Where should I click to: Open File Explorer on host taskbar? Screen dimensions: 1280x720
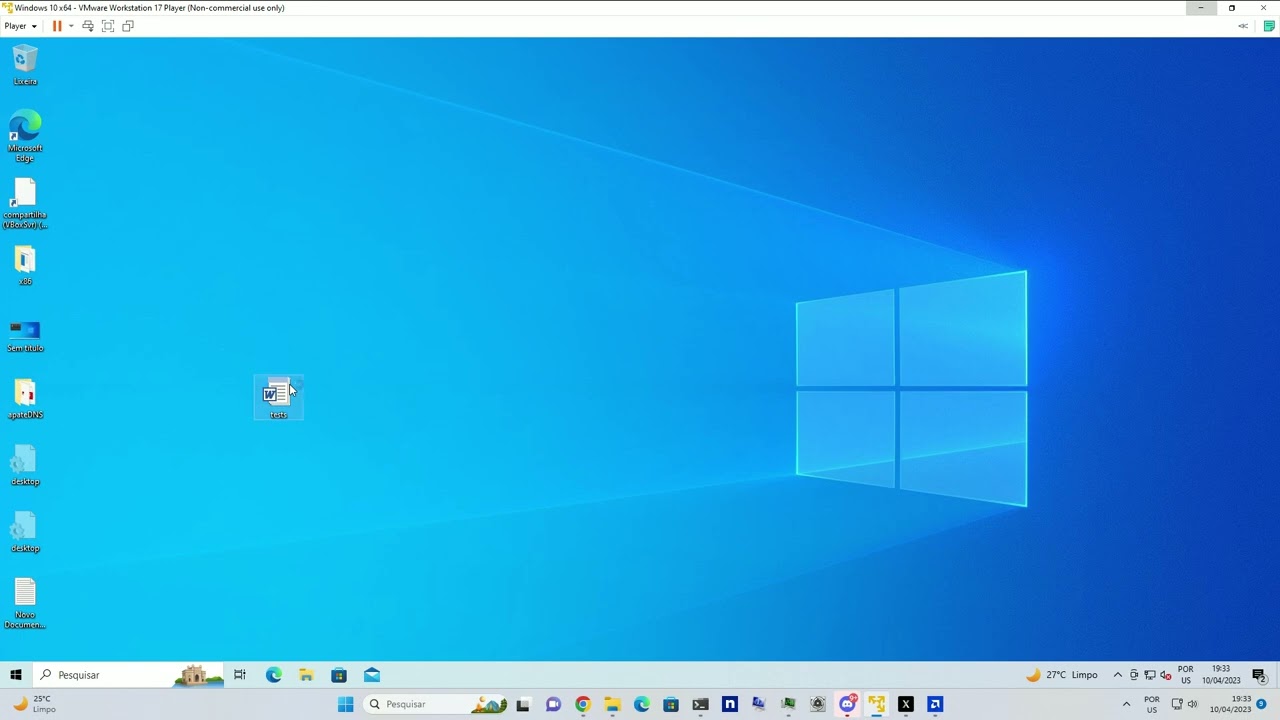(x=612, y=704)
